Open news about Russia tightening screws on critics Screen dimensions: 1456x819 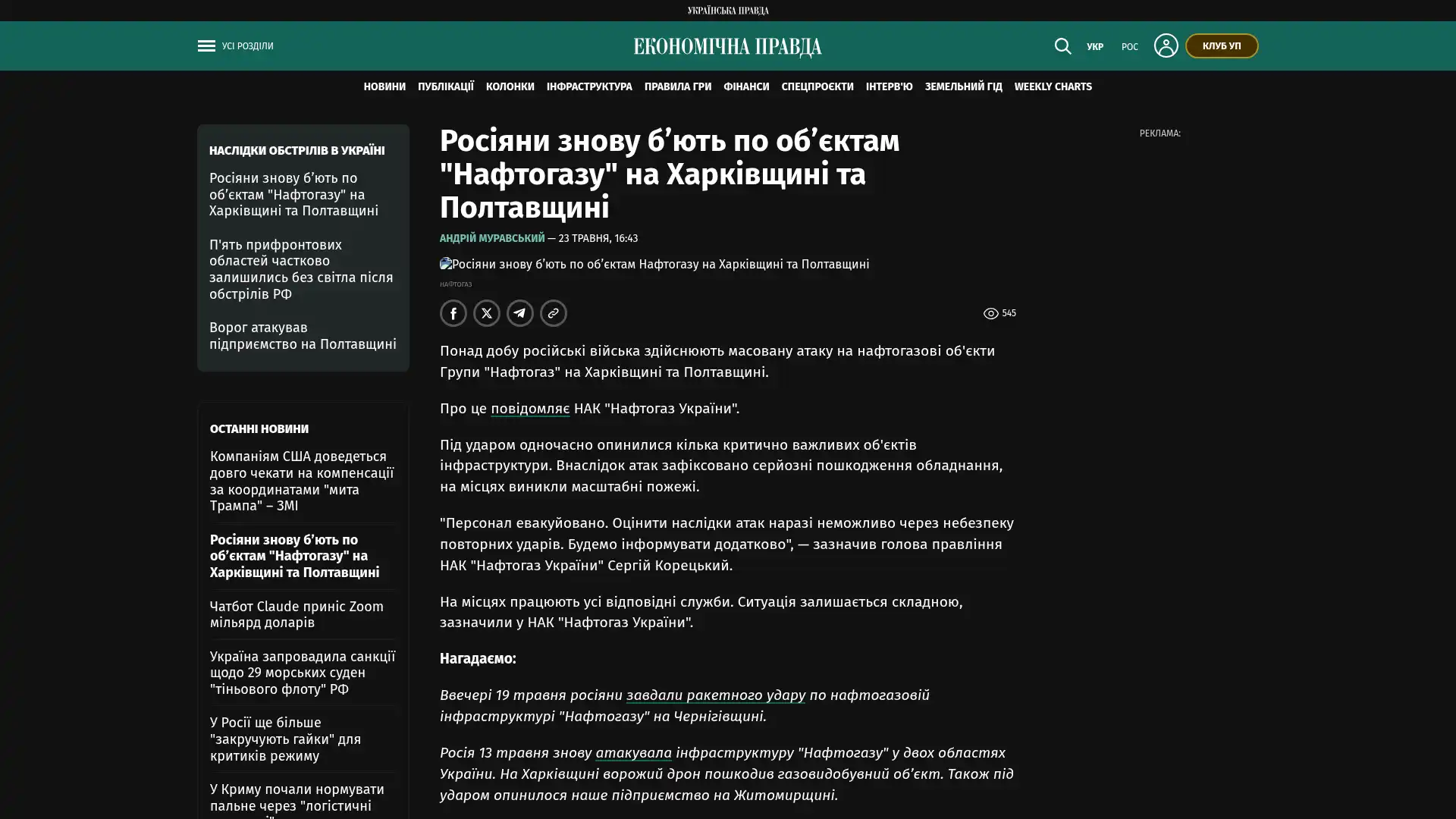285,739
